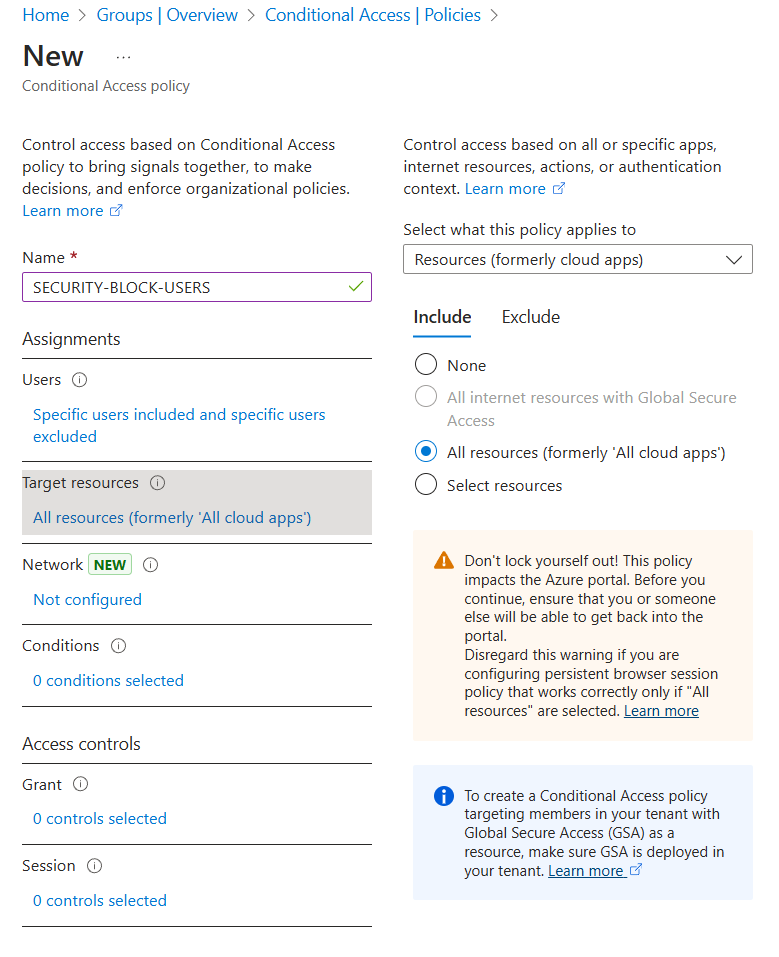The width and height of the screenshot is (779, 957).
Task: Click the policy Name input field
Action: [x=197, y=287]
